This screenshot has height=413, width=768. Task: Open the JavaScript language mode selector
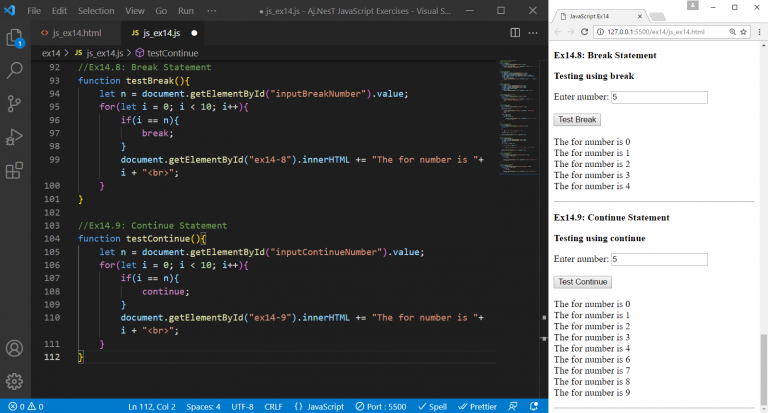pos(320,406)
